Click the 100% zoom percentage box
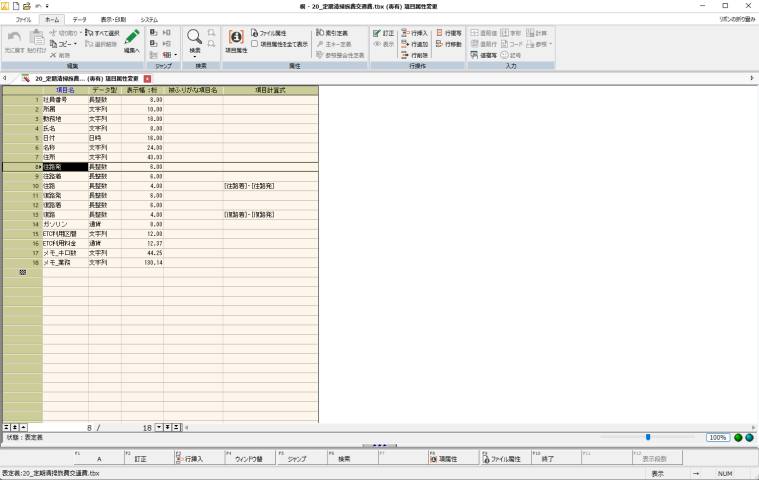The width and height of the screenshot is (759, 480). coord(717,437)
